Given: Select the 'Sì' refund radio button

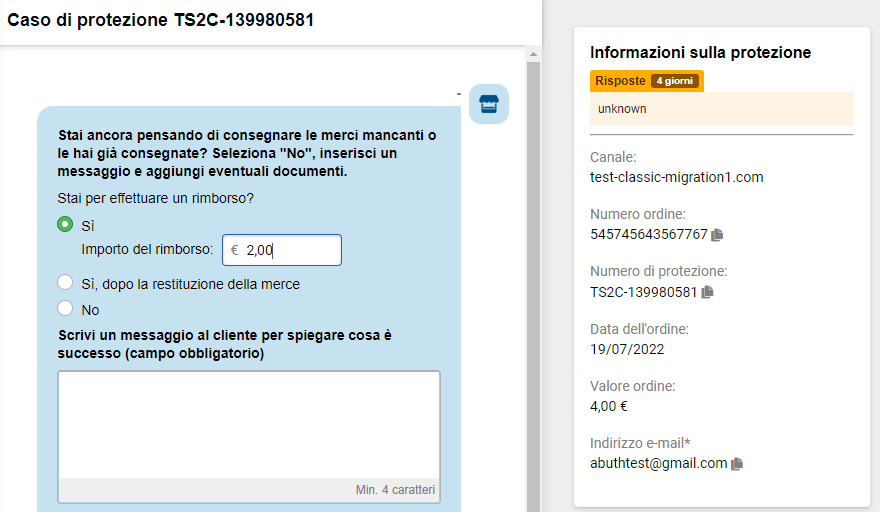Looking at the screenshot, I should [65, 225].
